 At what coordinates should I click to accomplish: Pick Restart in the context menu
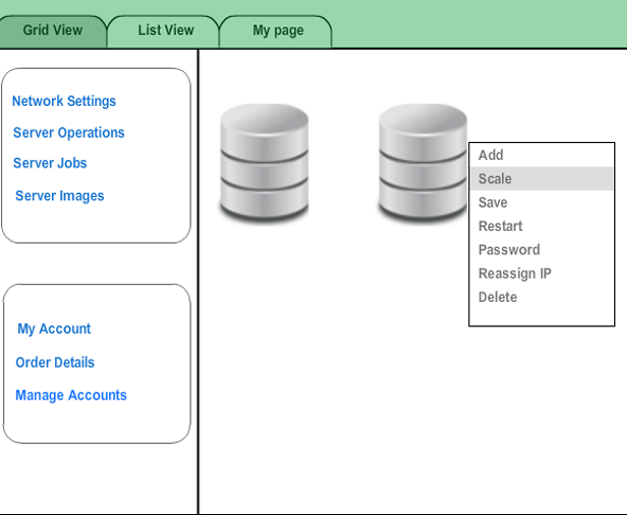541,226
